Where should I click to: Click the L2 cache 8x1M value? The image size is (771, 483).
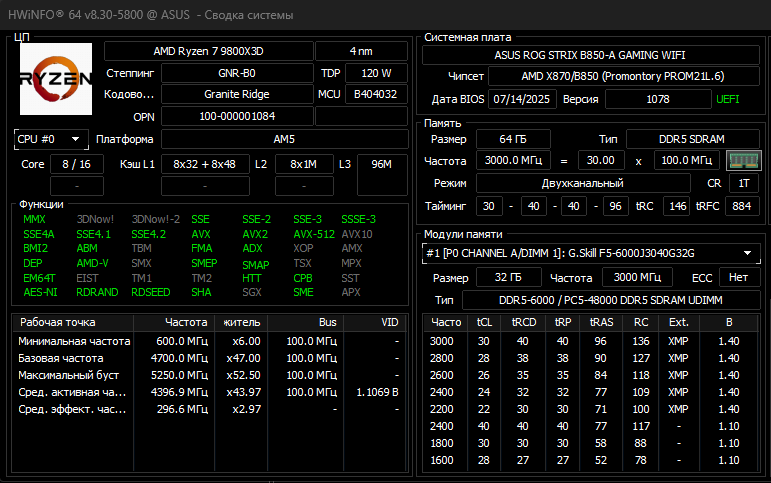pos(304,164)
